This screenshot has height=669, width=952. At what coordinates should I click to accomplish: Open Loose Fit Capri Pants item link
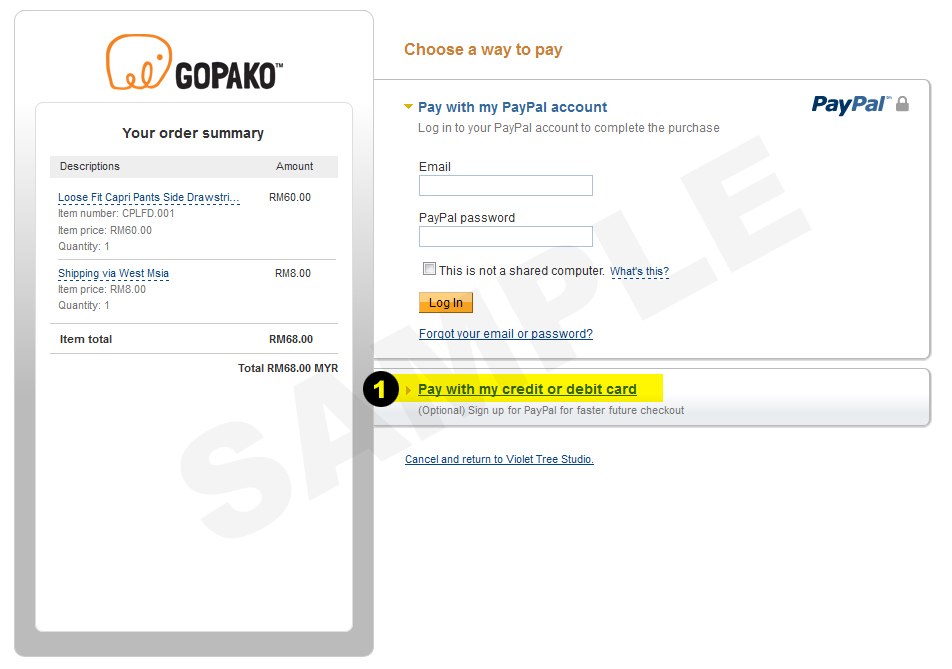[x=149, y=197]
